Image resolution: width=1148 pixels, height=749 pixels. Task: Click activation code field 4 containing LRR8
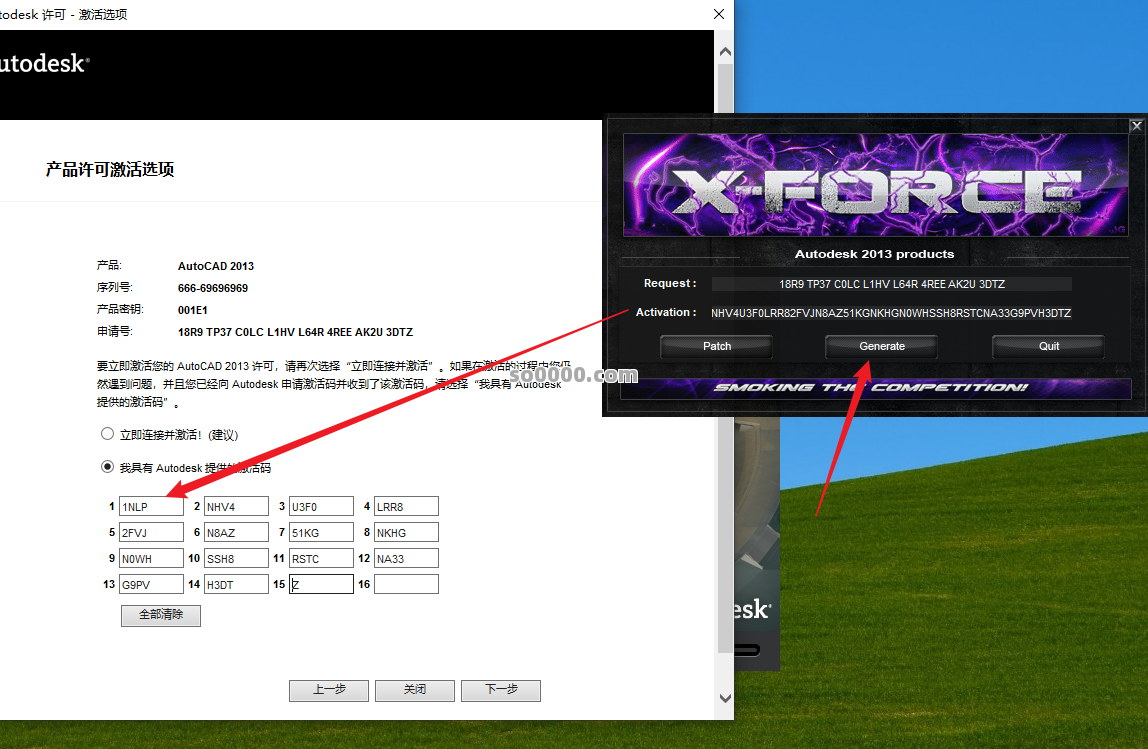[406, 506]
